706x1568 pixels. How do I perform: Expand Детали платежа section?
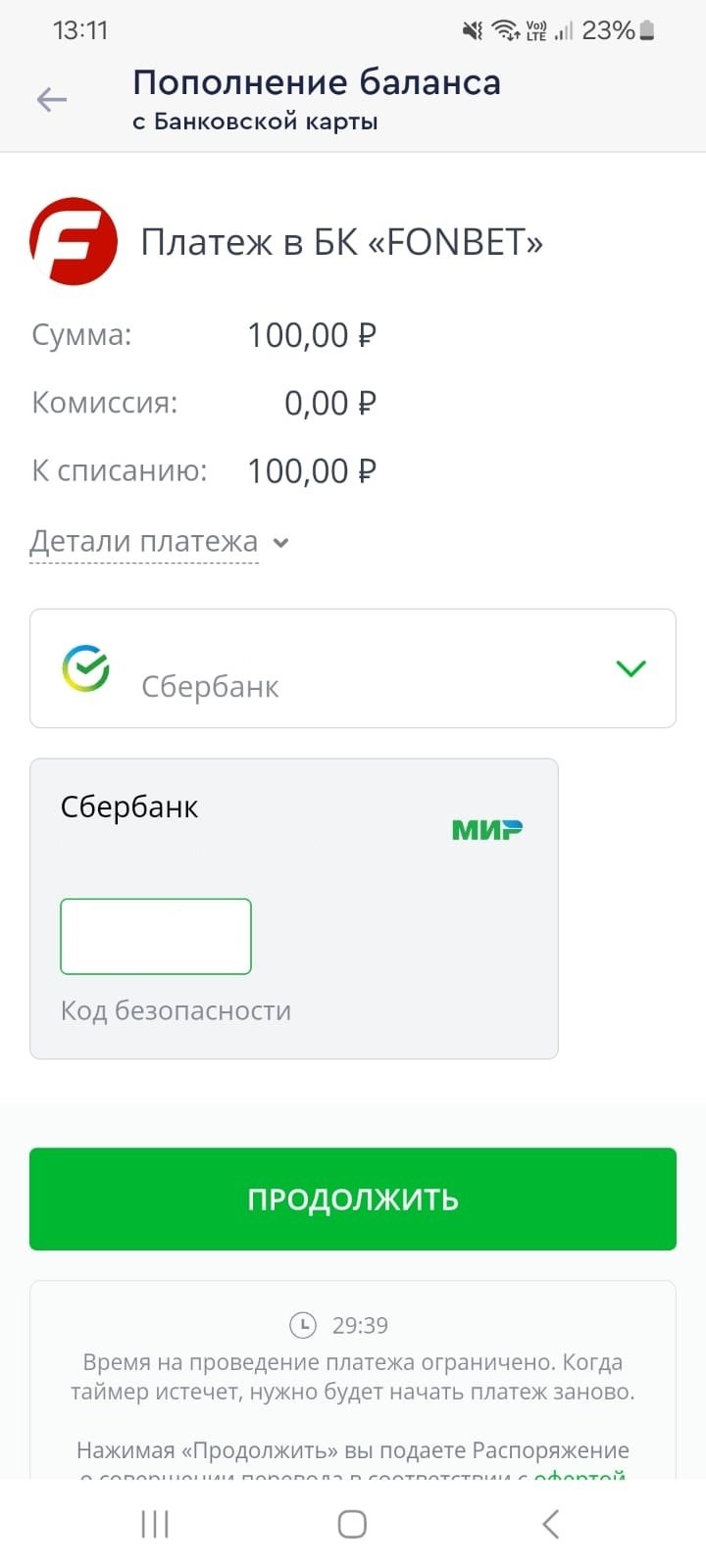[x=144, y=542]
